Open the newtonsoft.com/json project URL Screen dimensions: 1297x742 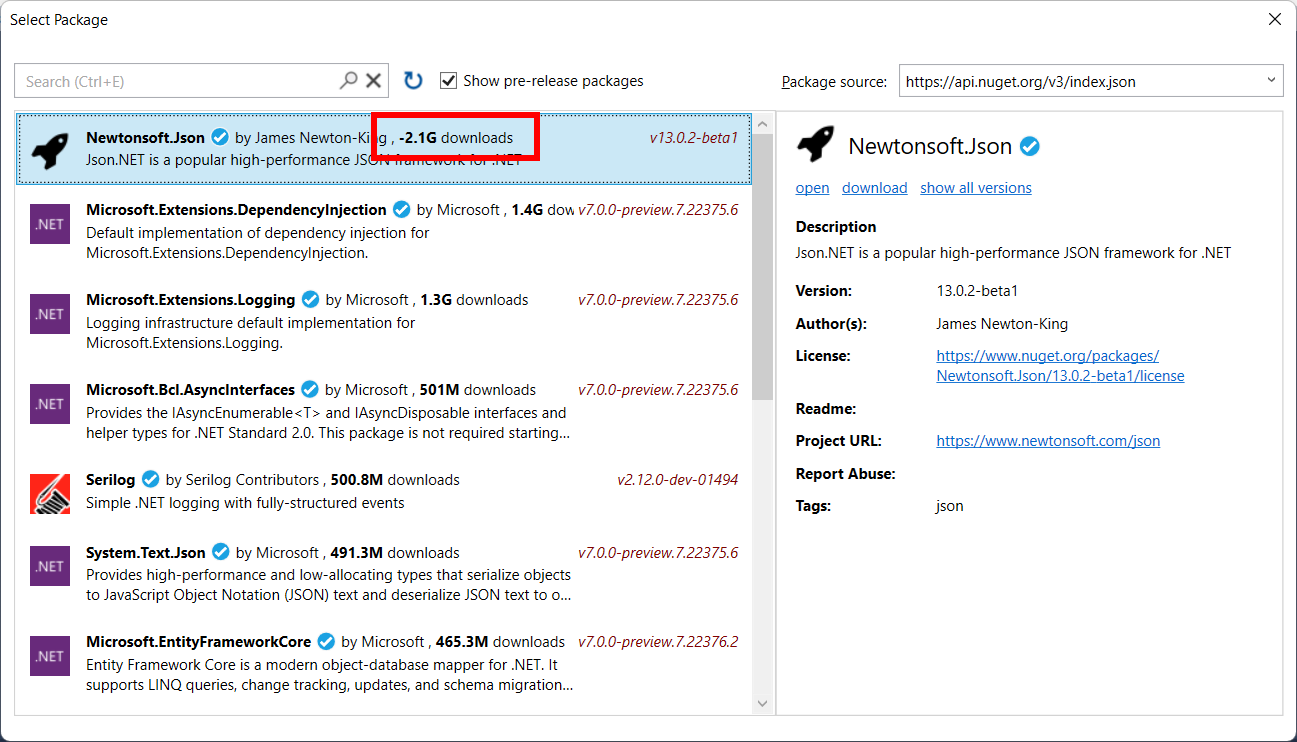pos(1048,441)
